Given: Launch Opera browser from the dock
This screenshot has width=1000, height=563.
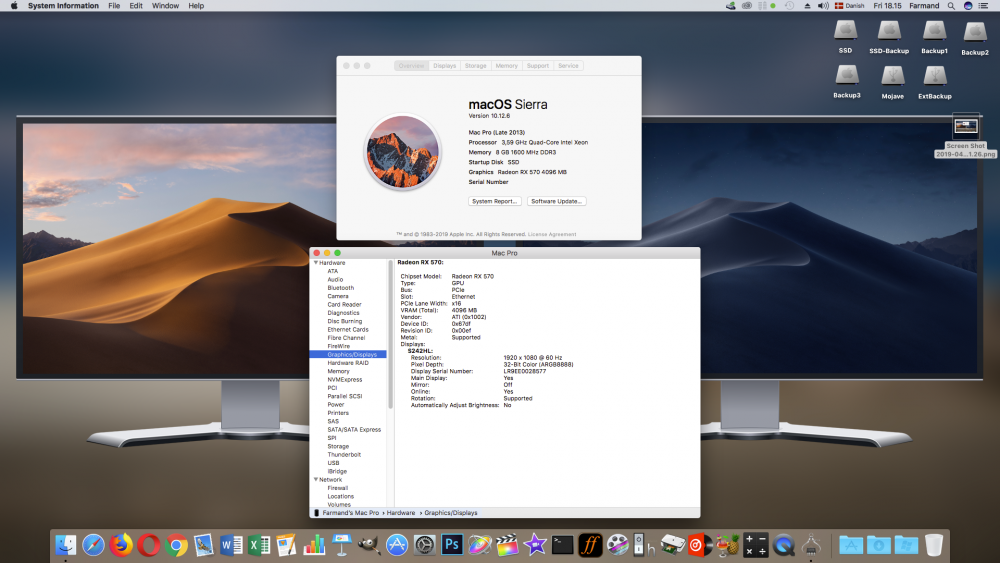Looking at the screenshot, I should (149, 545).
